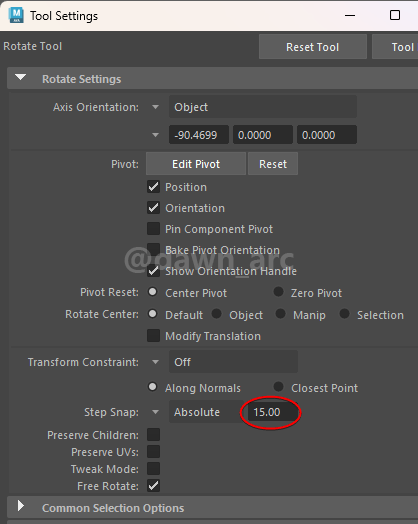Click the Step Snap Absolute combo box
This screenshot has width=418, height=524.
point(206,412)
